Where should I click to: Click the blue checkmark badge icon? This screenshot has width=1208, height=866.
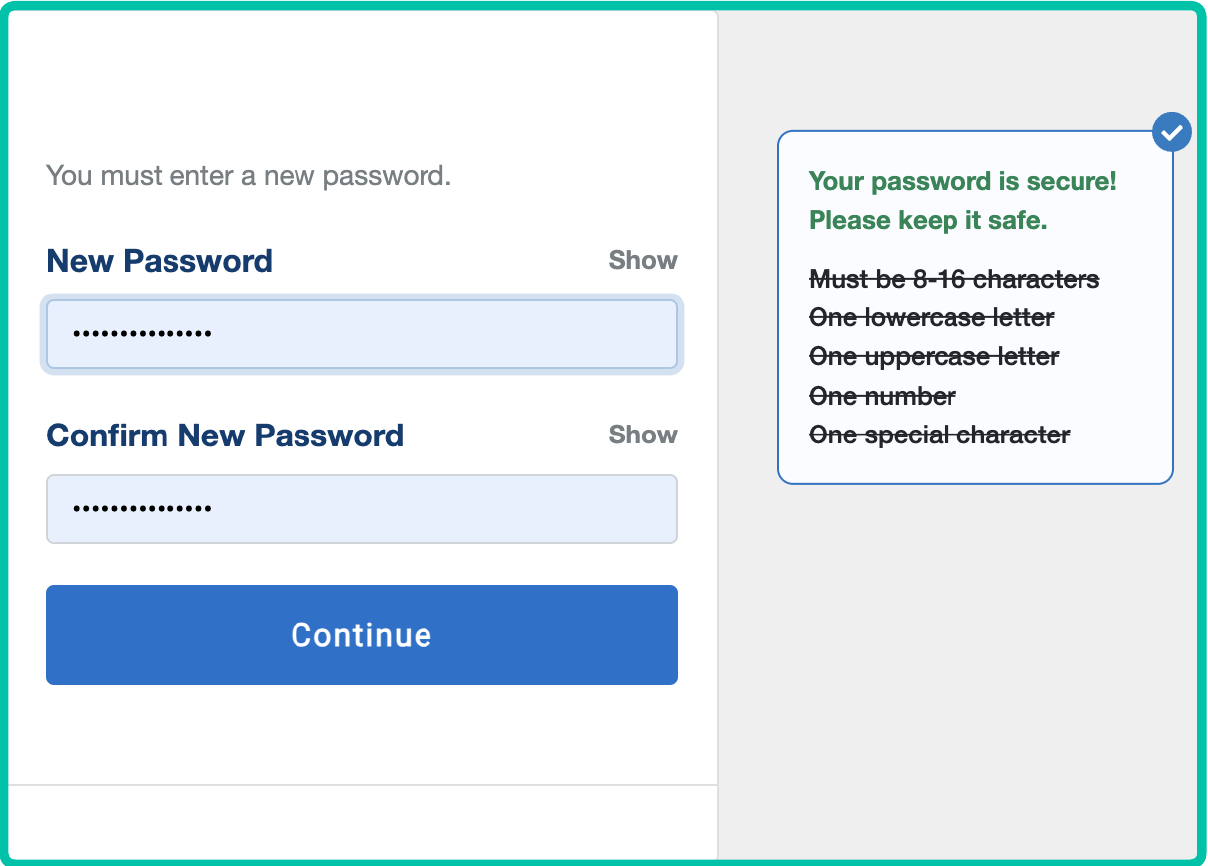tap(1172, 131)
